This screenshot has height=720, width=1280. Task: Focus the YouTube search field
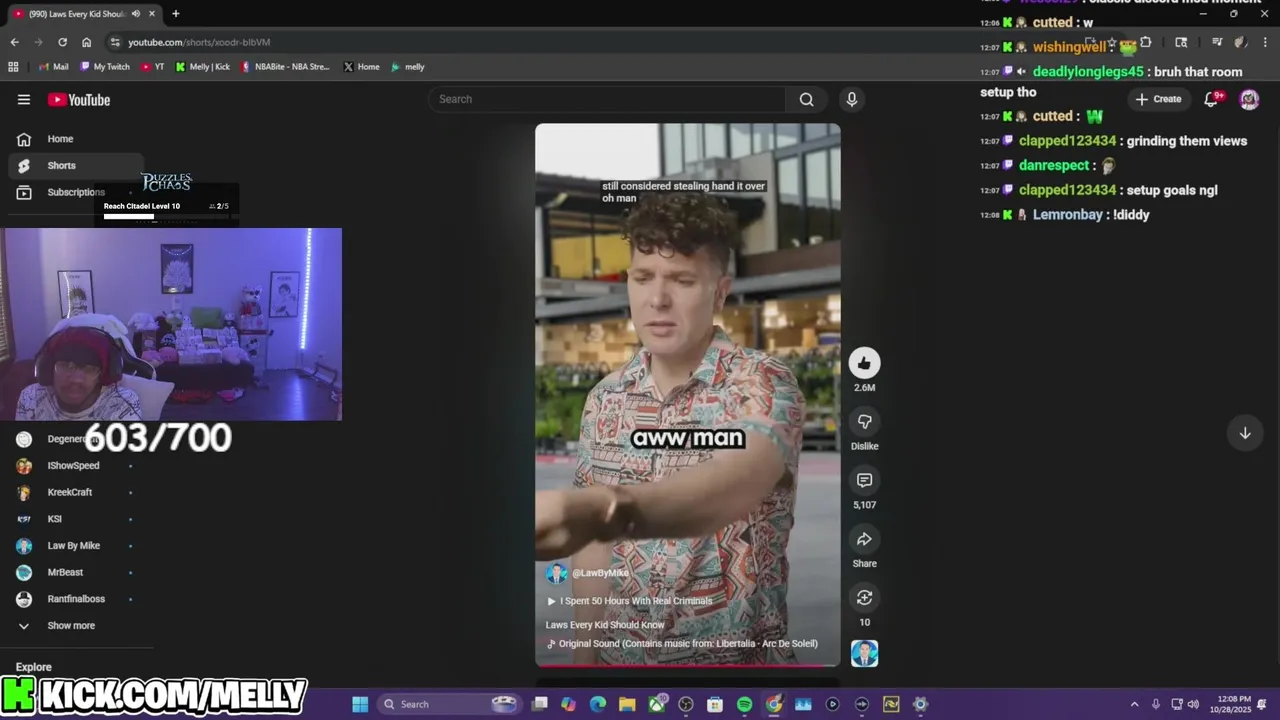608,99
